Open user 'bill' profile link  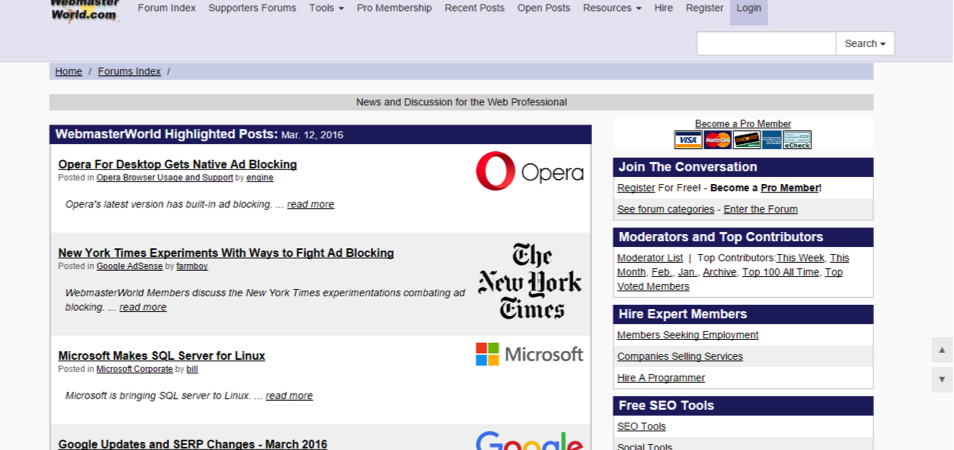192,369
